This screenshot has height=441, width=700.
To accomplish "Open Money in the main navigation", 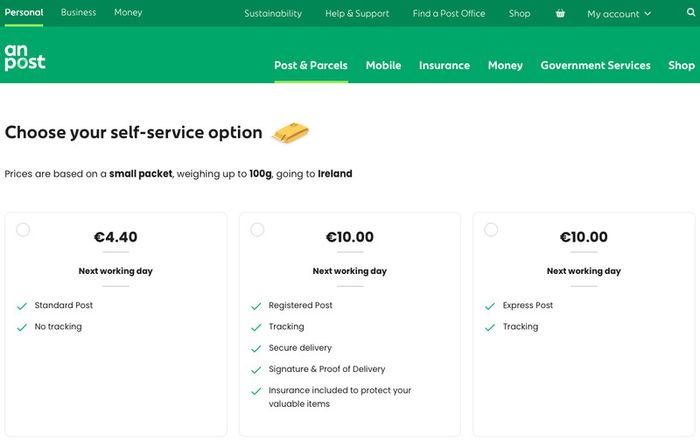I will pos(505,65).
